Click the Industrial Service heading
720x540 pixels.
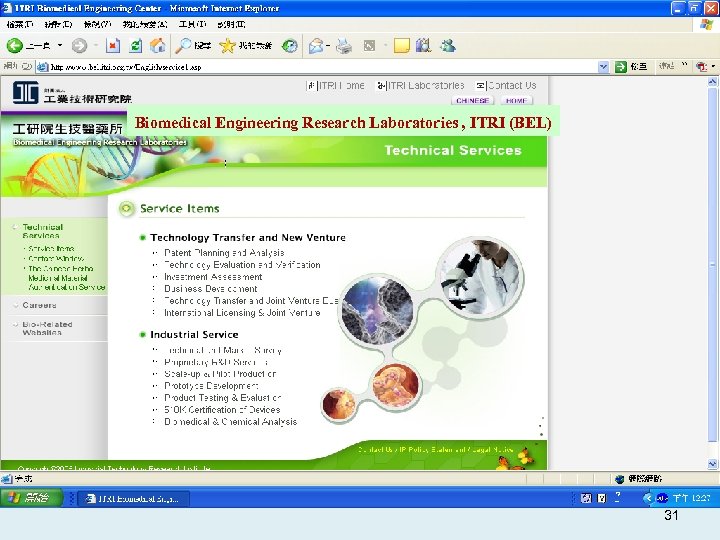tap(194, 335)
